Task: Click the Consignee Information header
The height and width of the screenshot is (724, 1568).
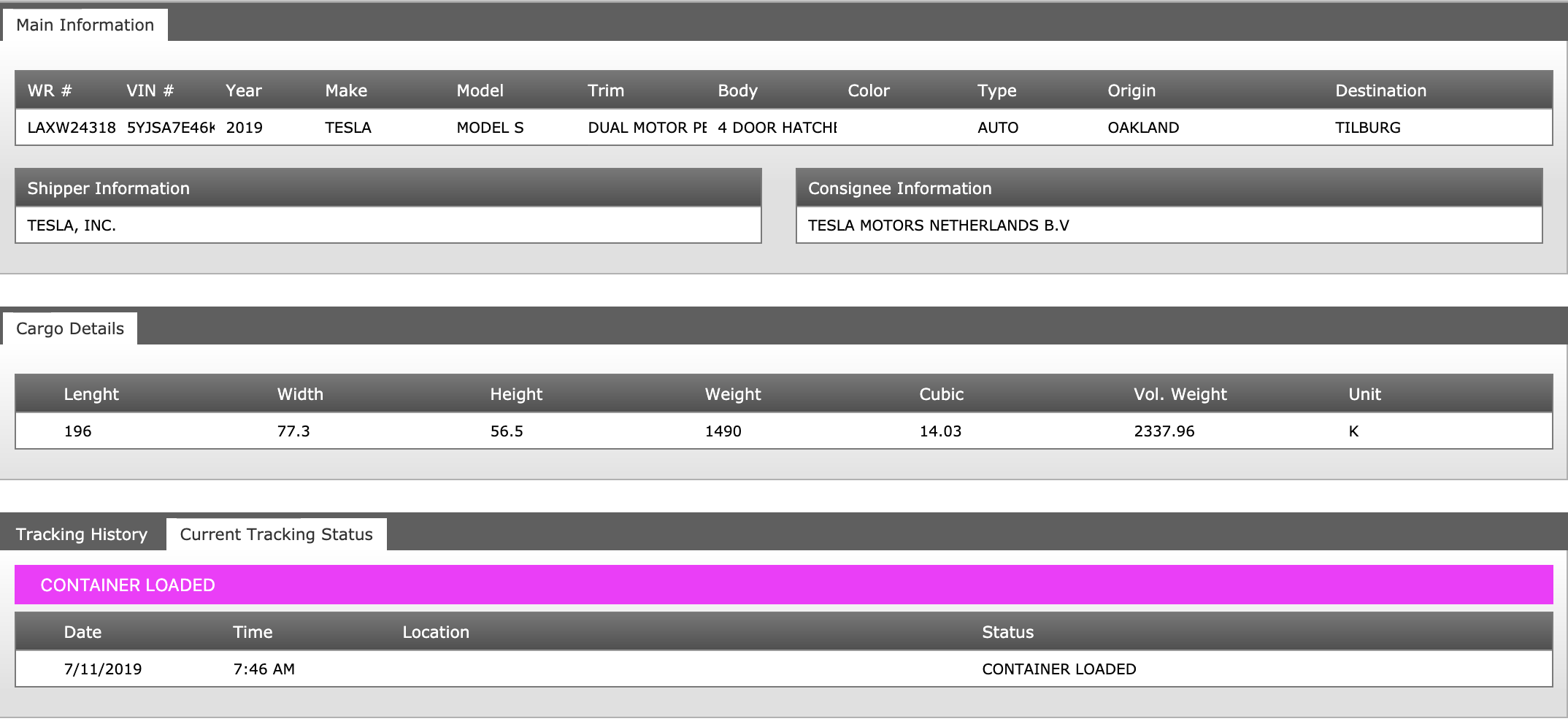Action: pyautogui.click(x=1169, y=188)
